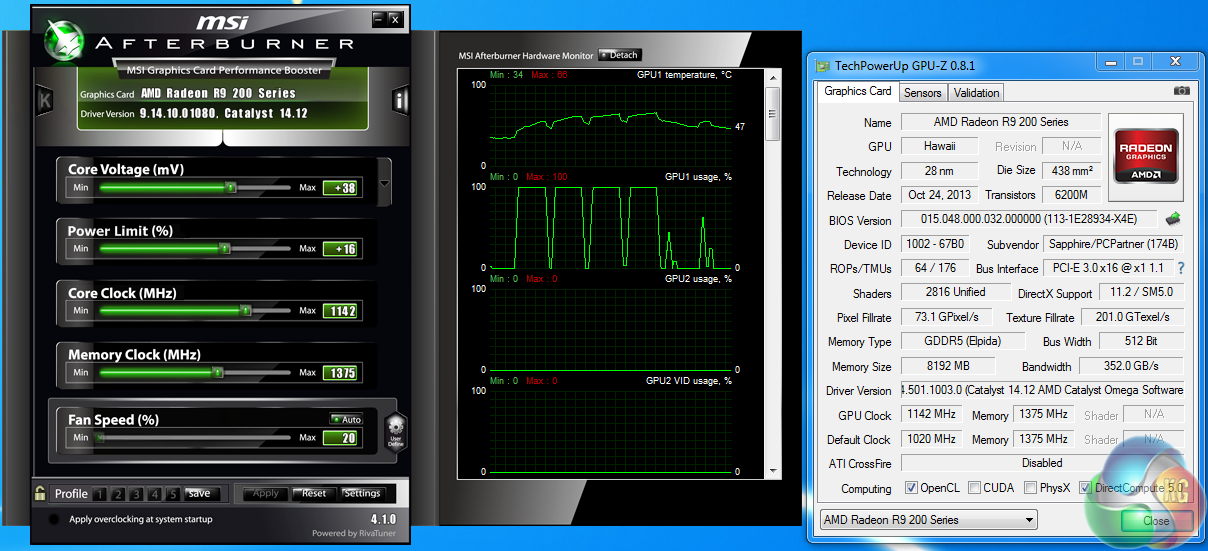Click the BIOS Version field value

click(x=1030, y=220)
